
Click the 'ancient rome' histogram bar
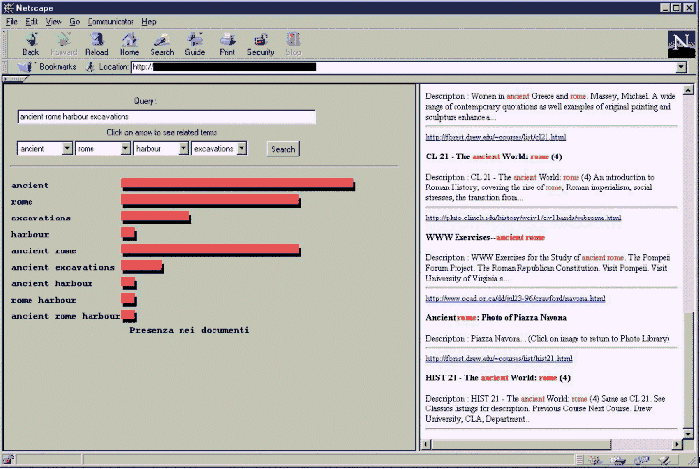[x=211, y=250]
